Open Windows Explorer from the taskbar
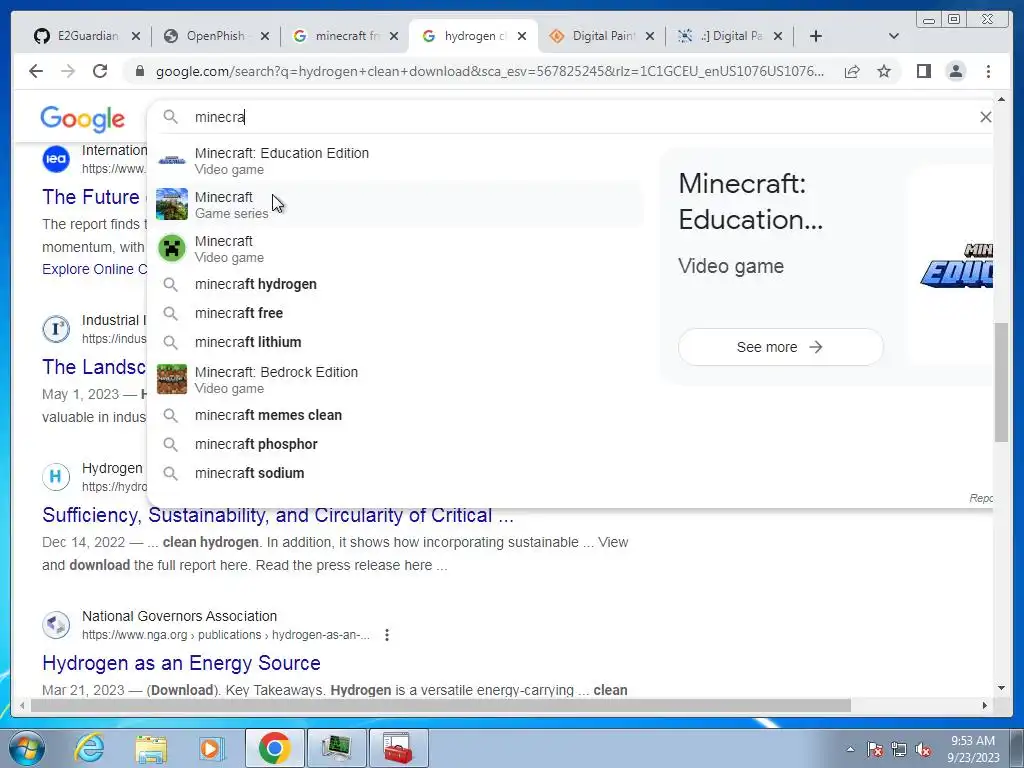The image size is (1024, 768). (151, 748)
